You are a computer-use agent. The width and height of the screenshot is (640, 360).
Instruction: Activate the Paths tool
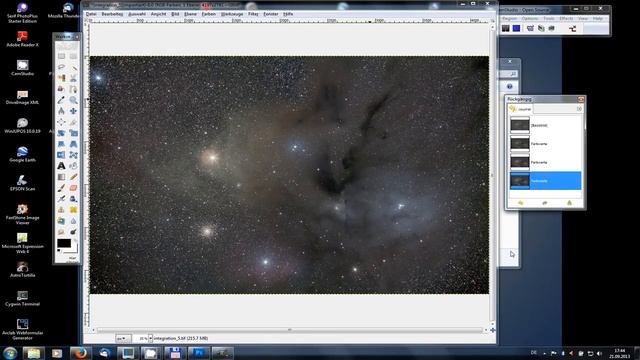[73, 89]
